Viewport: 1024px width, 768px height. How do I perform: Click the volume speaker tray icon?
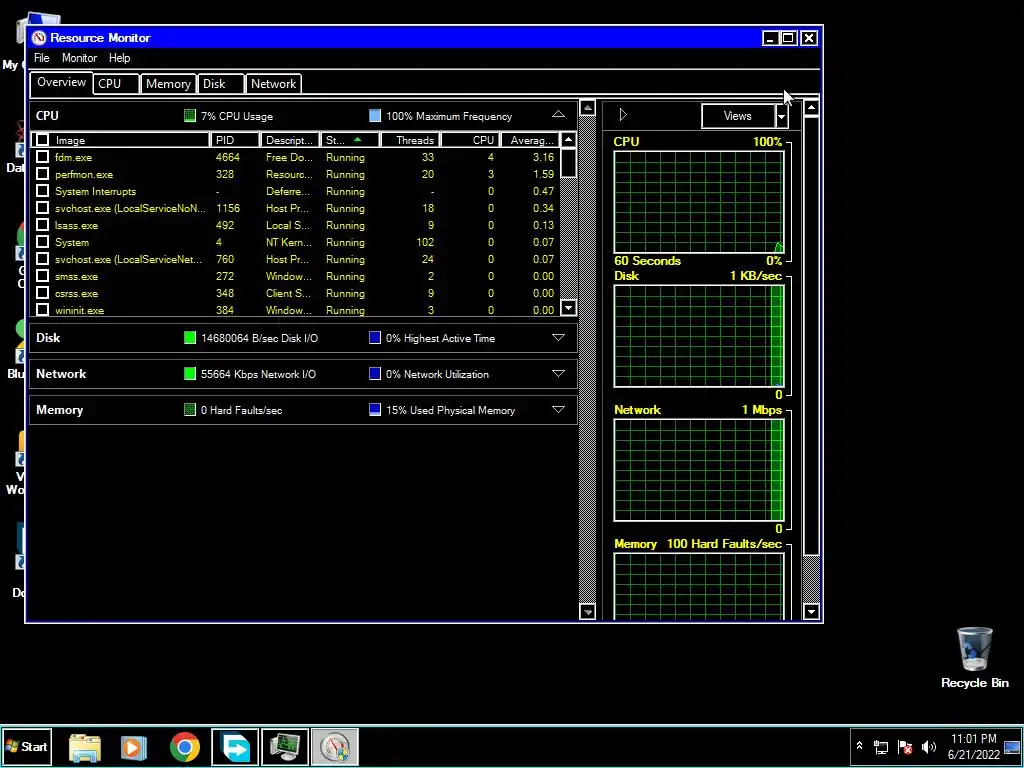pos(929,746)
